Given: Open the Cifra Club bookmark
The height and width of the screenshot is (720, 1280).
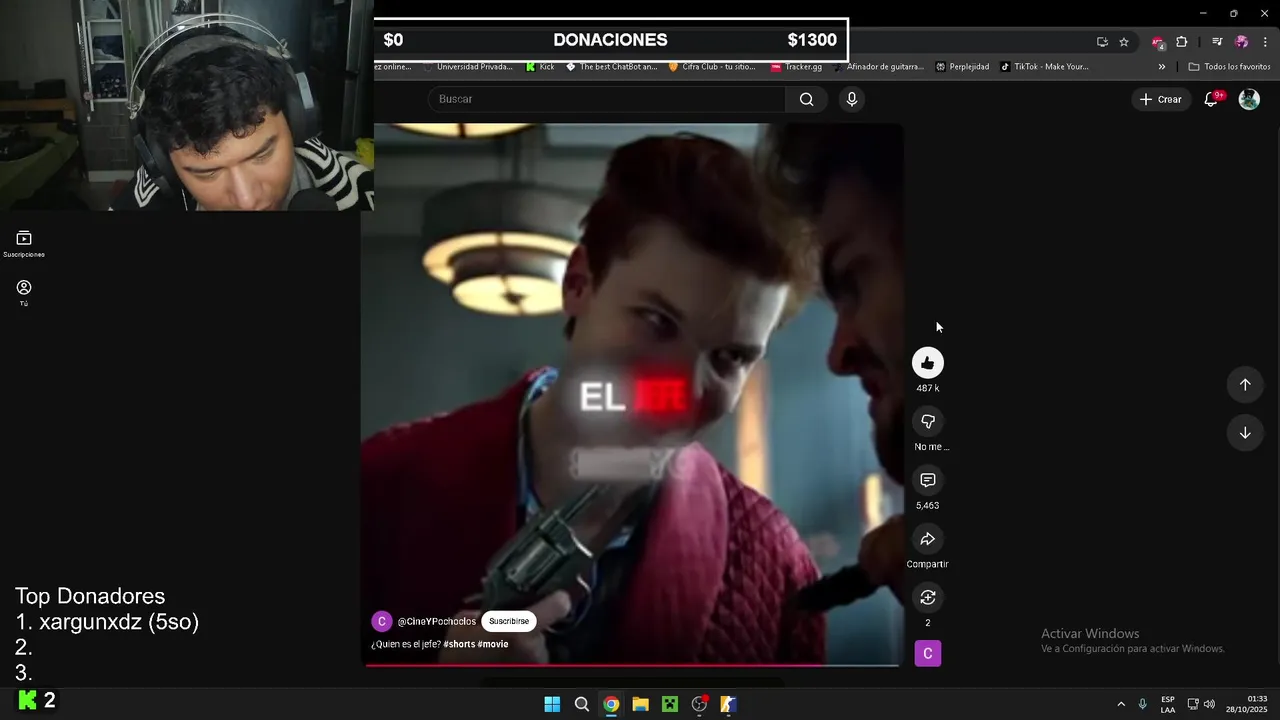Looking at the screenshot, I should tap(712, 67).
